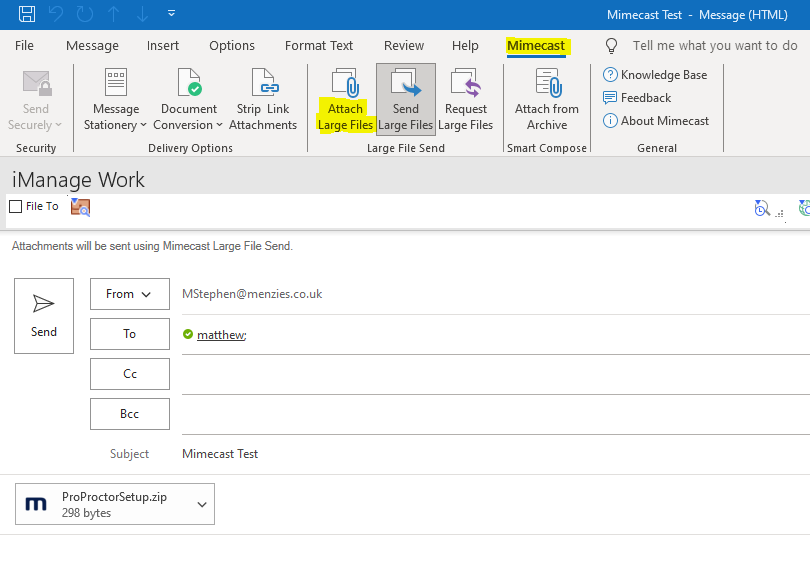Click the Feedback icon
Image resolution: width=810 pixels, height=565 pixels.
pyautogui.click(x=610, y=98)
